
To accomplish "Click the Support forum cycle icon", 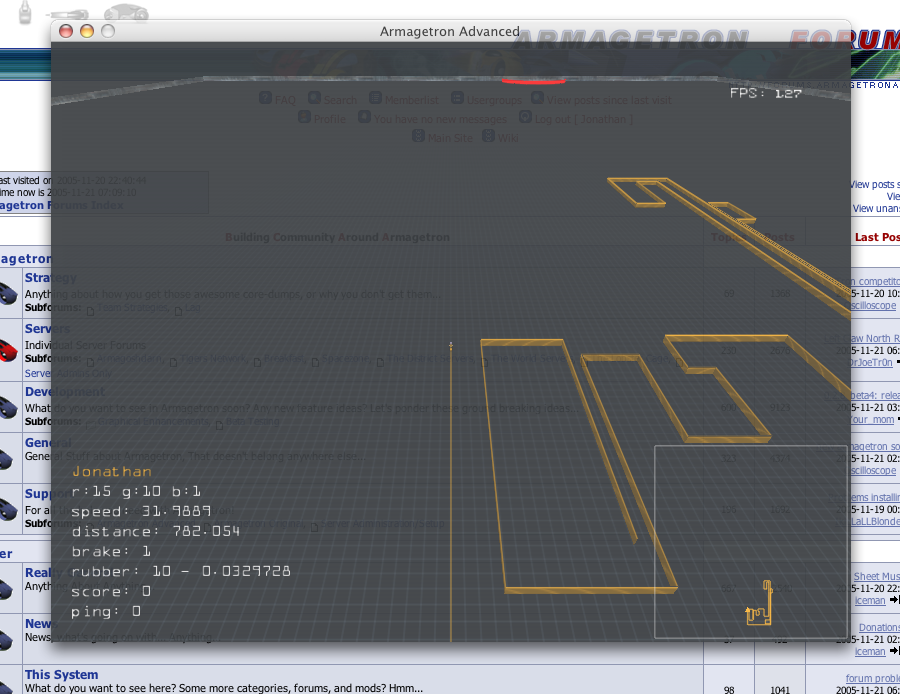I will (8, 508).
